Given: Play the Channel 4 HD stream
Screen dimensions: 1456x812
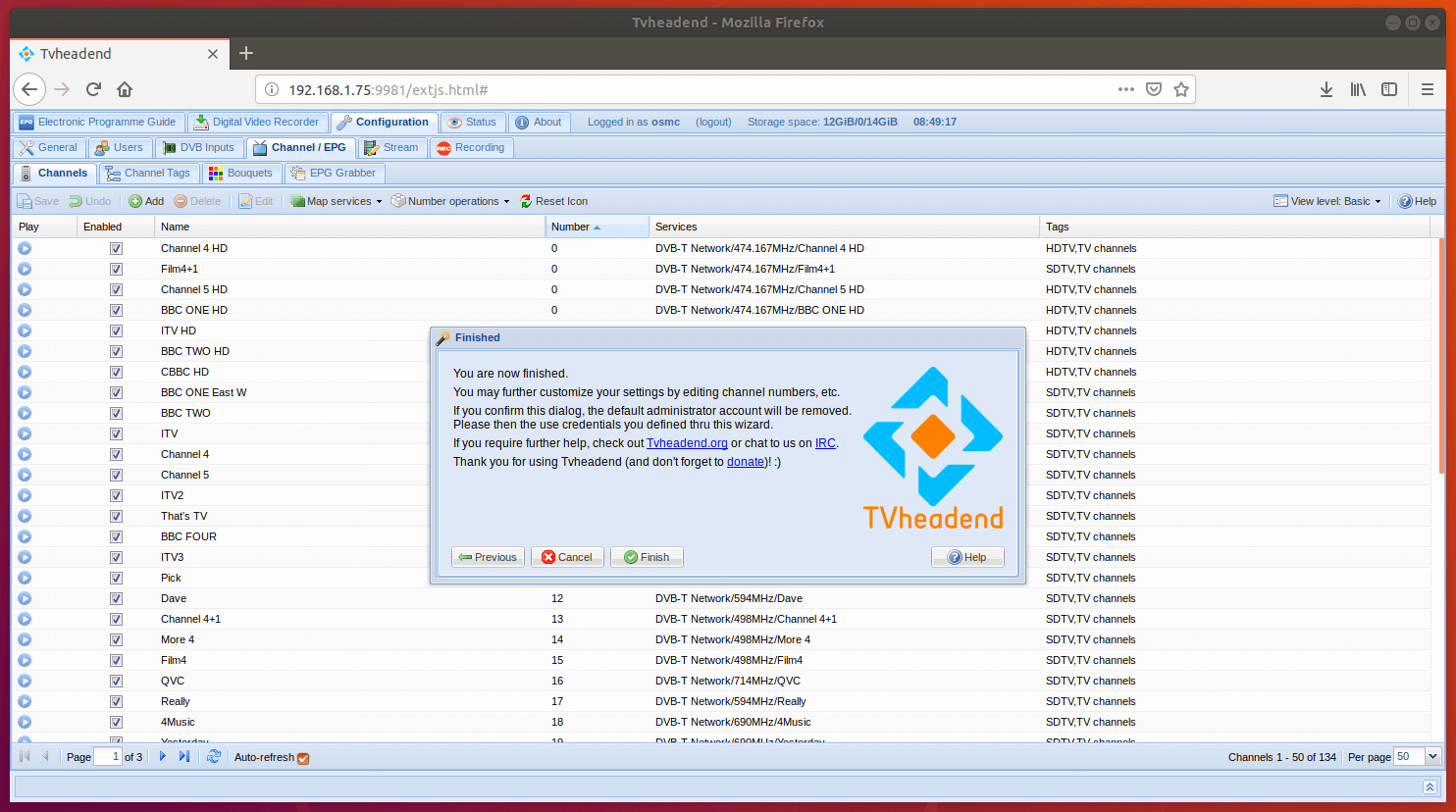Looking at the screenshot, I should point(25,249).
